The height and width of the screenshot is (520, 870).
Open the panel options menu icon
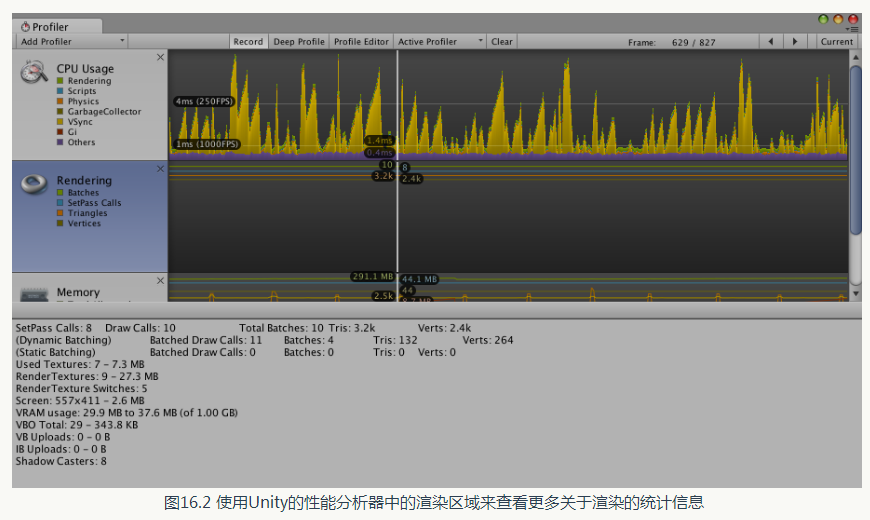852,29
